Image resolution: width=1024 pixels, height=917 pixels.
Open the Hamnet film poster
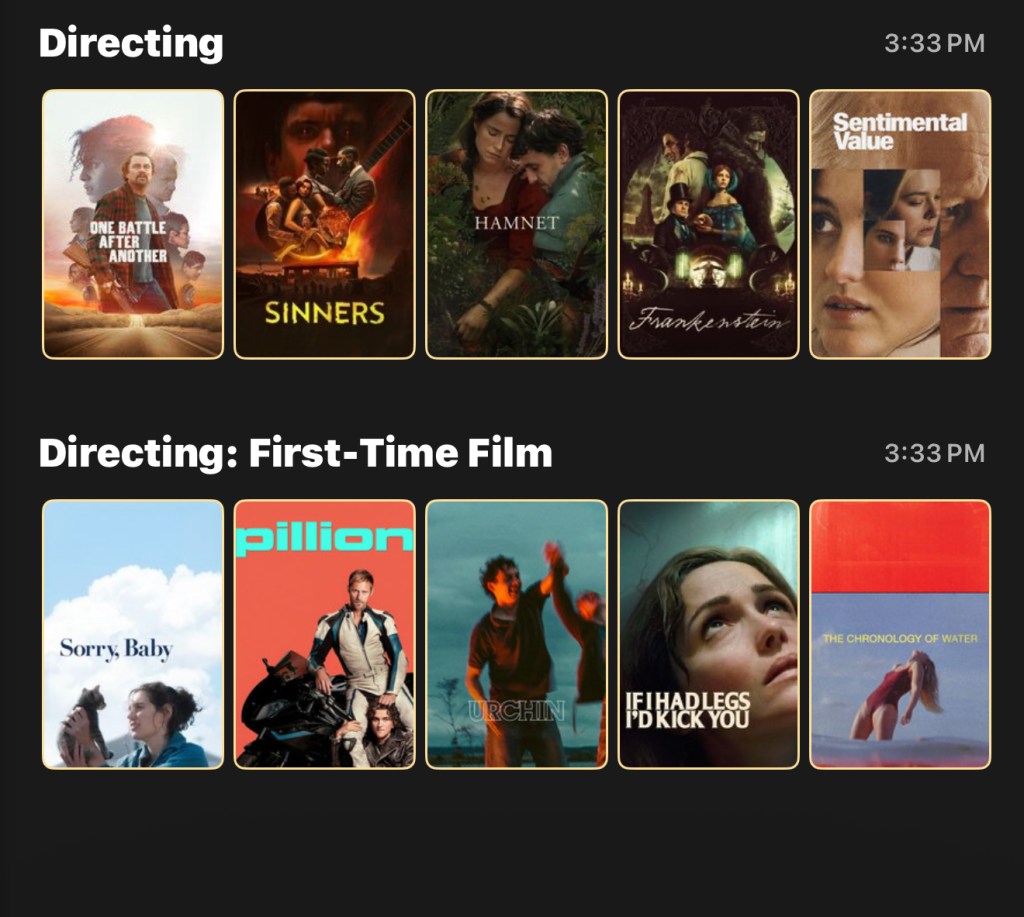point(517,224)
